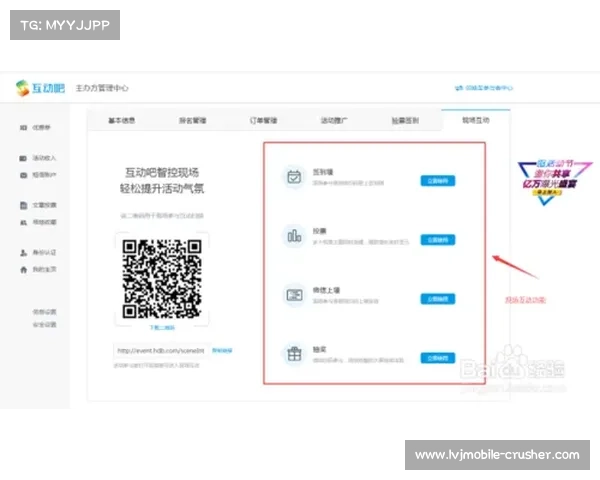Click the switch icon beside top-right link

tap(458, 88)
